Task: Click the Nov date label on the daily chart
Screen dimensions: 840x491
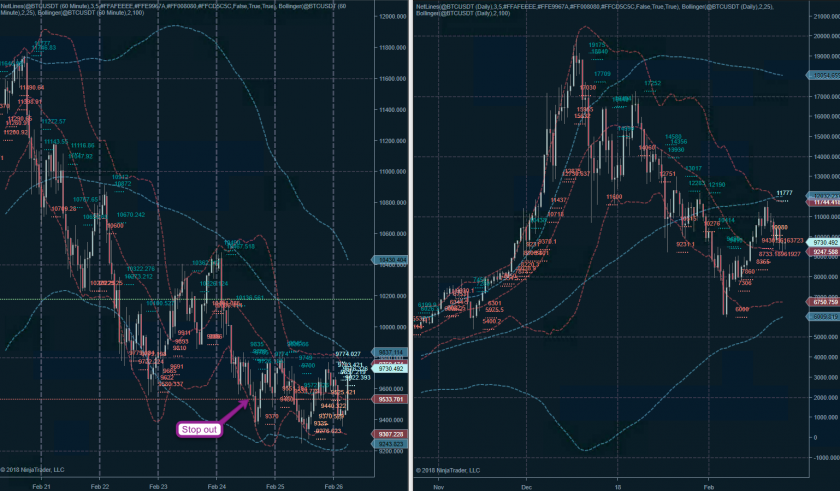Action: pyautogui.click(x=438, y=487)
